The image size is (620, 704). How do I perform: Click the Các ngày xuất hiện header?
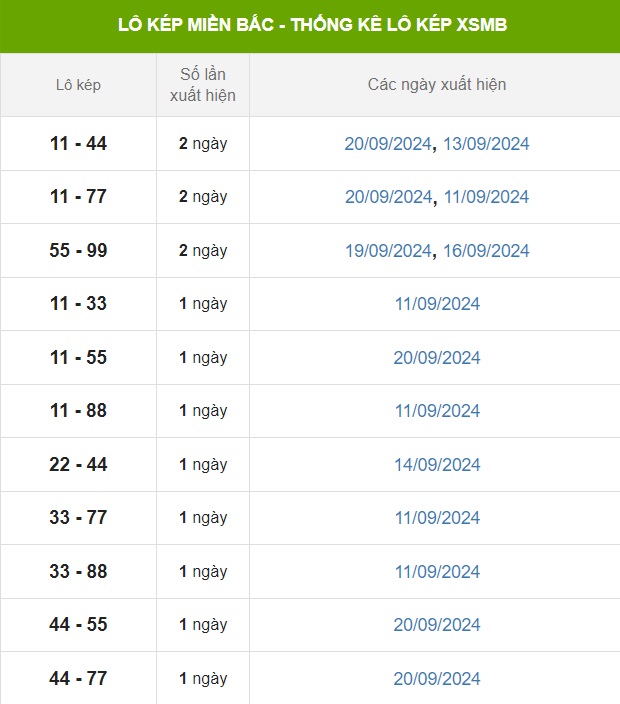tap(437, 84)
